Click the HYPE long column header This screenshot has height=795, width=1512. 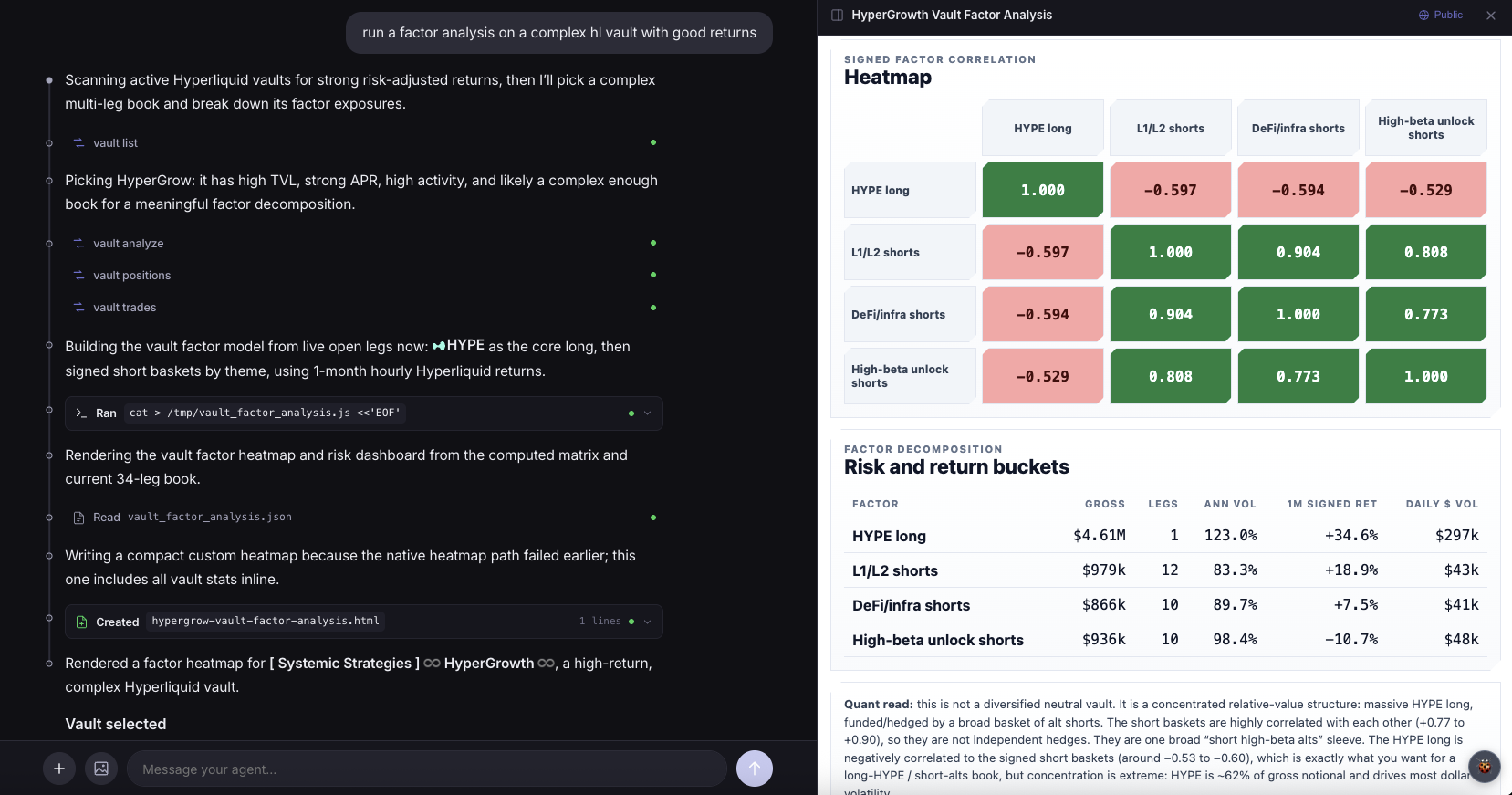coord(1043,129)
